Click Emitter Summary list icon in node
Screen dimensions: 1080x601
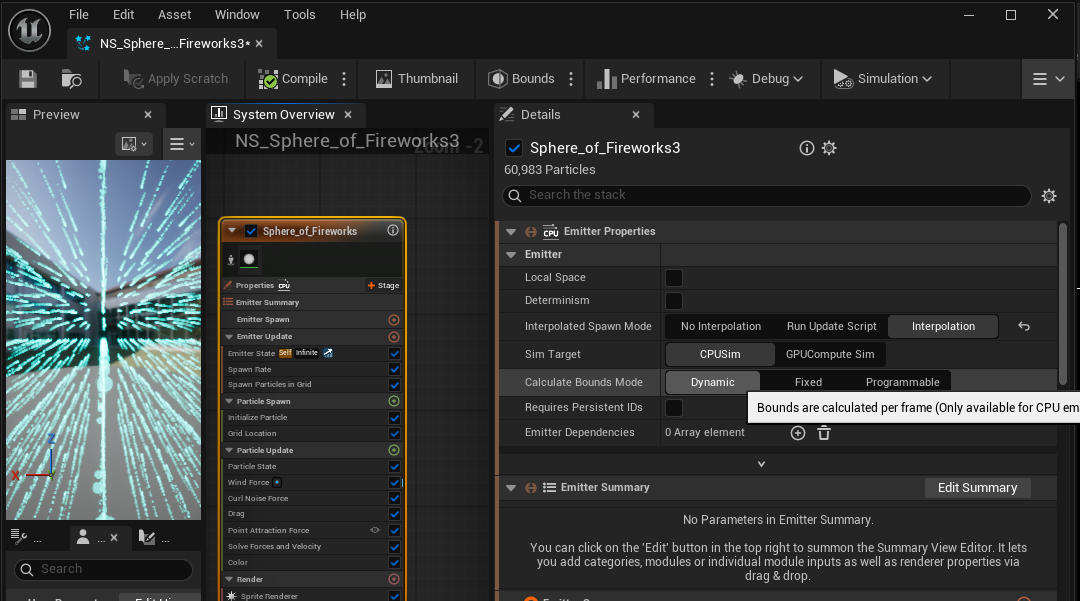(x=228, y=302)
